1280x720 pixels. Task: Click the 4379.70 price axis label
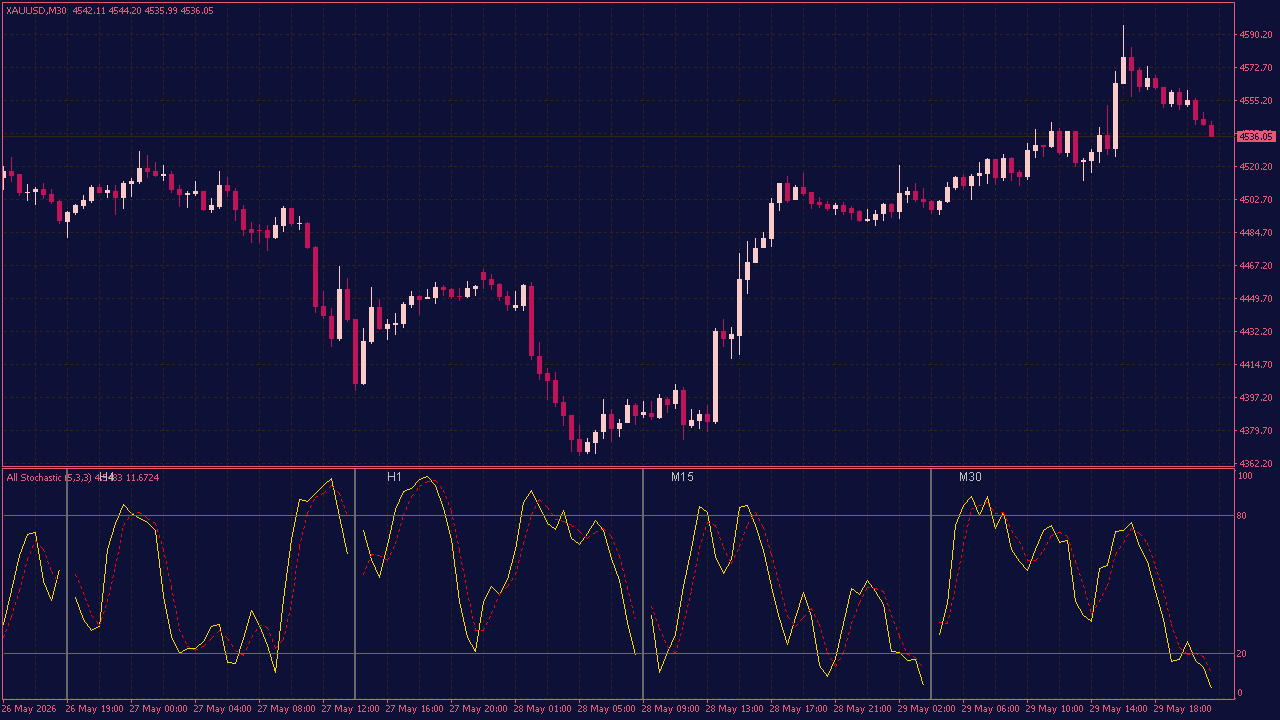point(1256,431)
